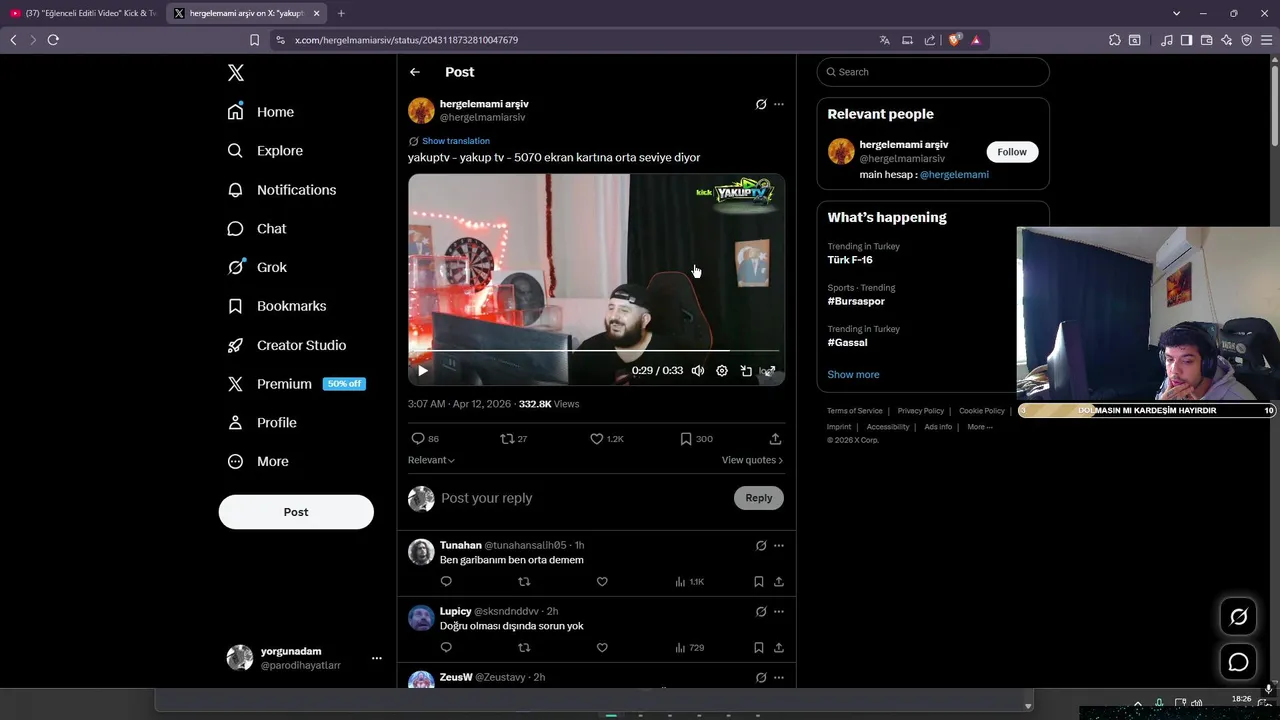Follow hergelemami arşiv
The height and width of the screenshot is (720, 1280).
click(x=1012, y=152)
